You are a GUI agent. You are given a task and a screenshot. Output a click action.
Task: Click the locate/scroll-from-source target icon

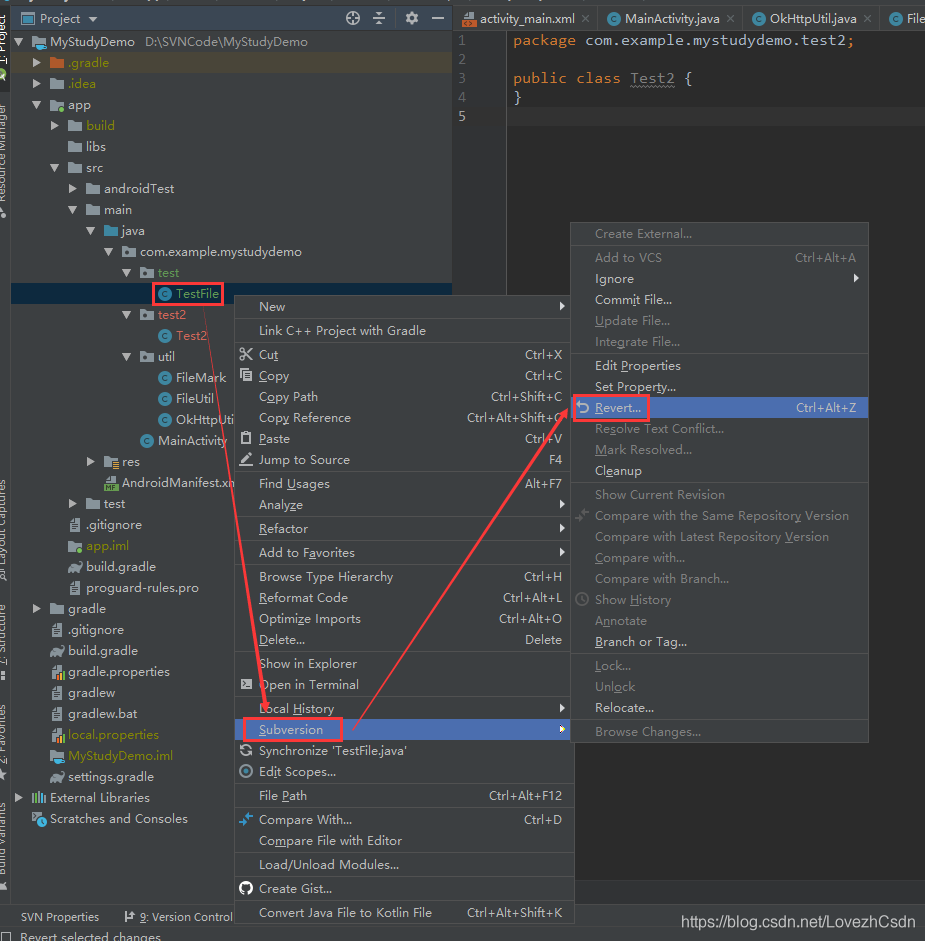pos(352,18)
